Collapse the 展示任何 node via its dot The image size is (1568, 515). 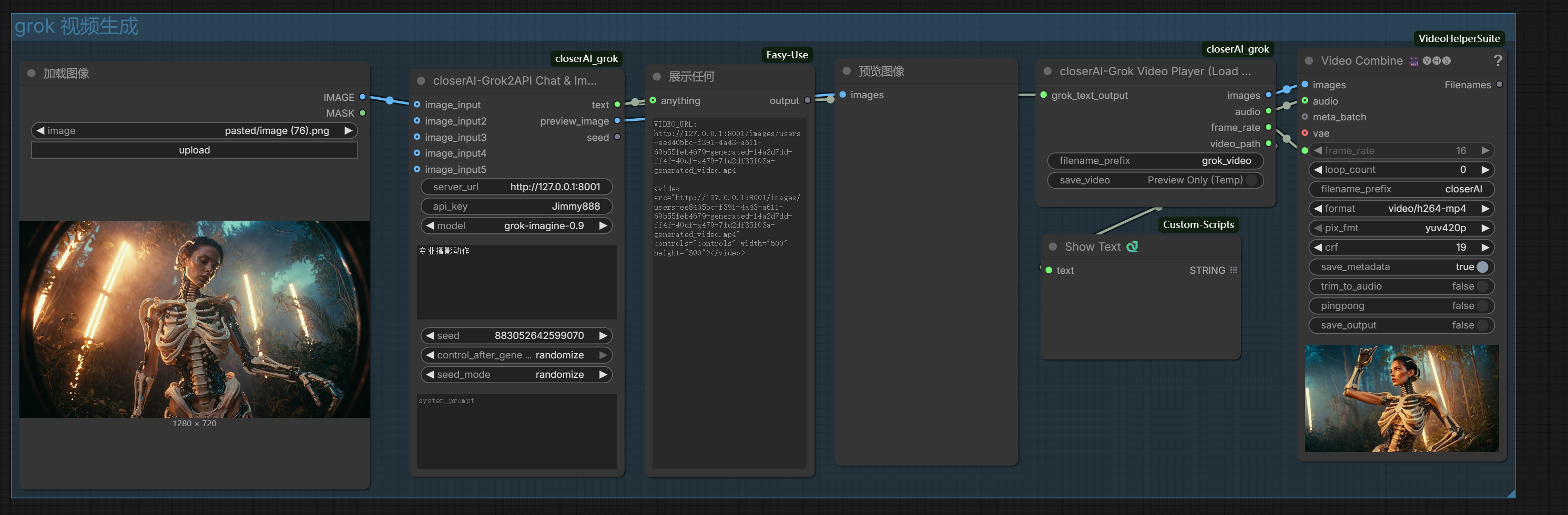click(x=657, y=77)
